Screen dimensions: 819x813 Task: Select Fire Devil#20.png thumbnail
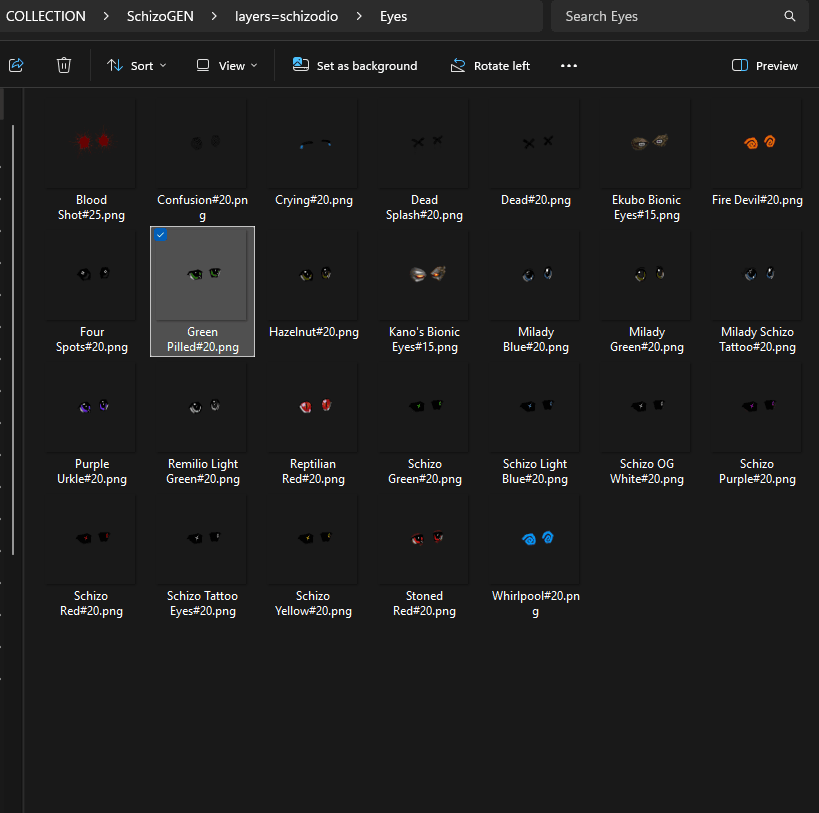click(x=757, y=143)
